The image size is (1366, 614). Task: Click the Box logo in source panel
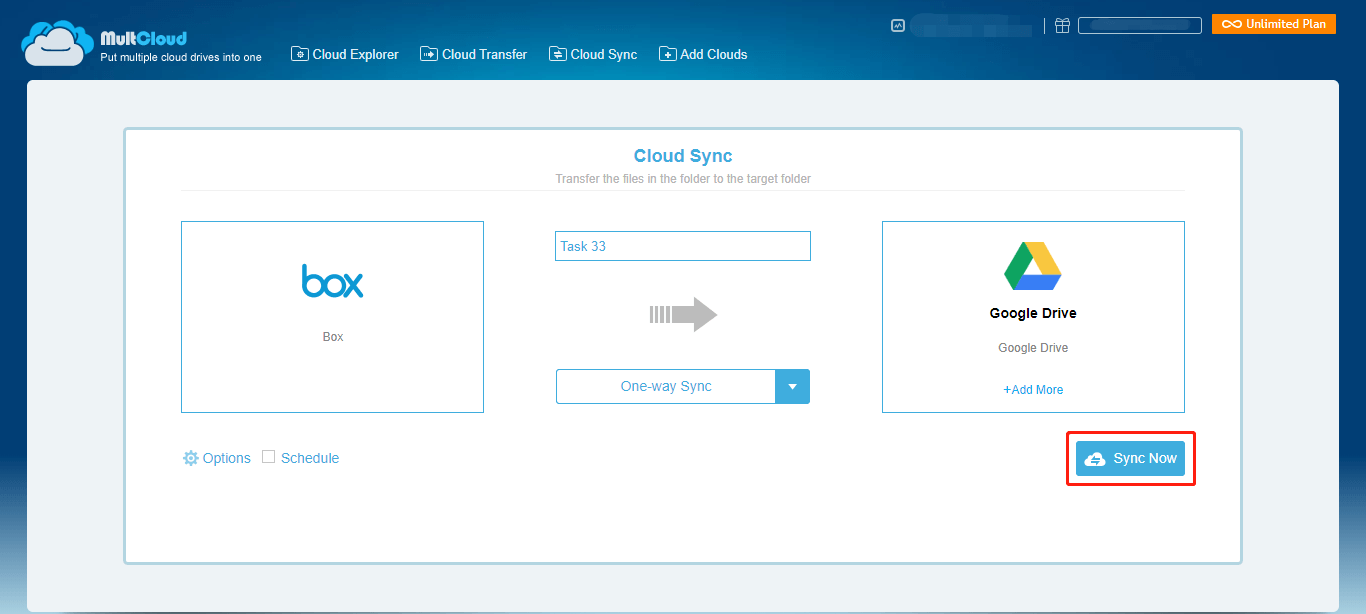click(x=332, y=281)
